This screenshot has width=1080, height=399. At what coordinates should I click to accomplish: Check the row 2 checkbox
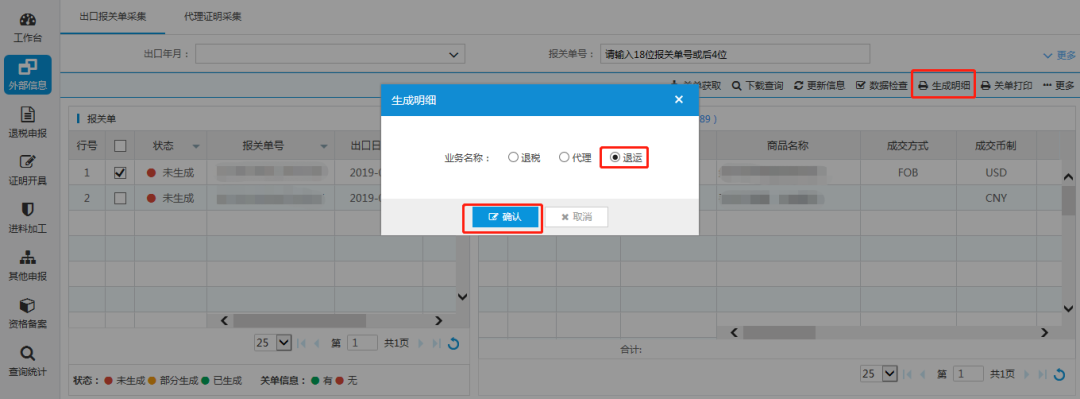coord(120,198)
